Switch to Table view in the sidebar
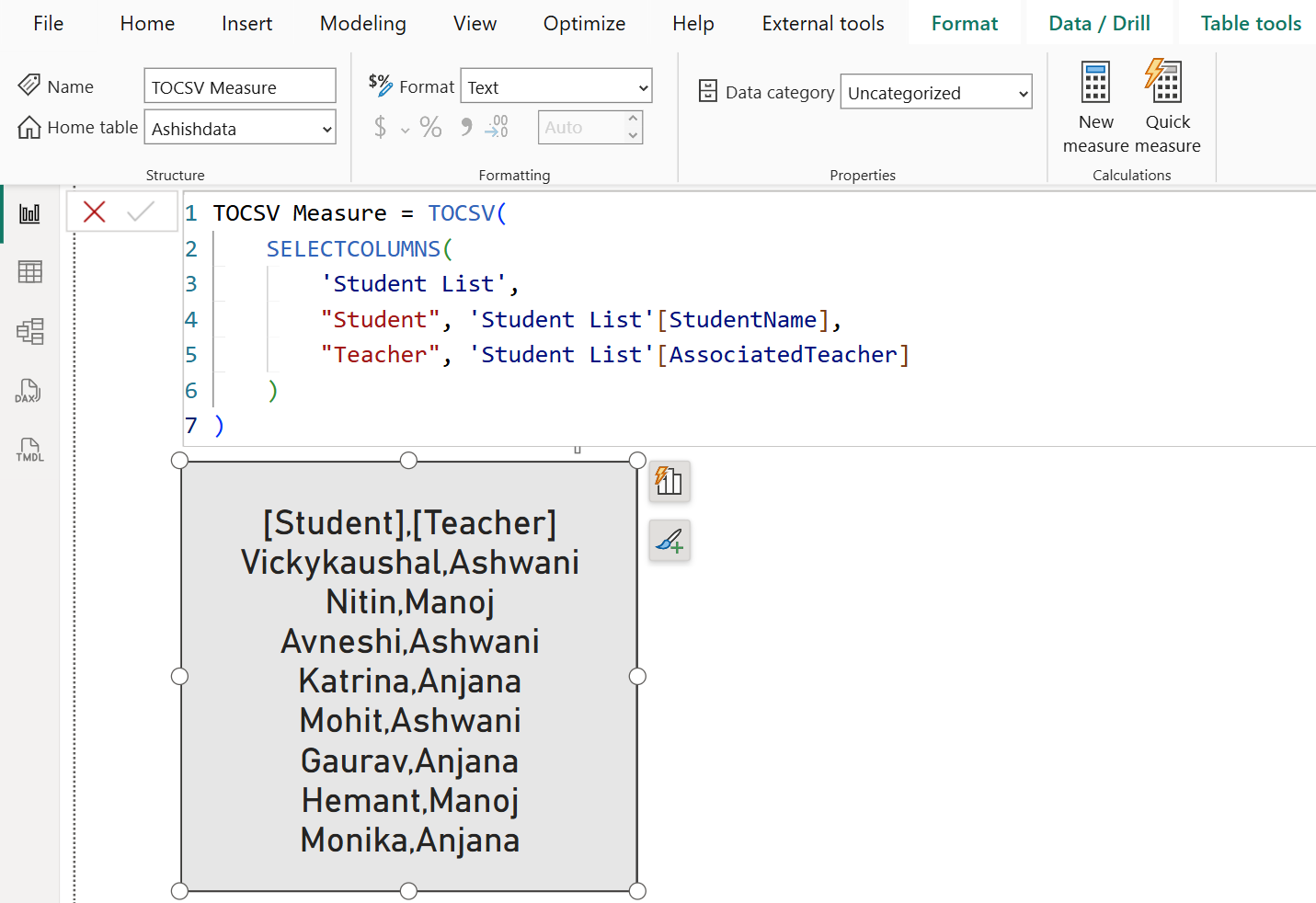Screen dimensions: 1316x903 [29, 271]
